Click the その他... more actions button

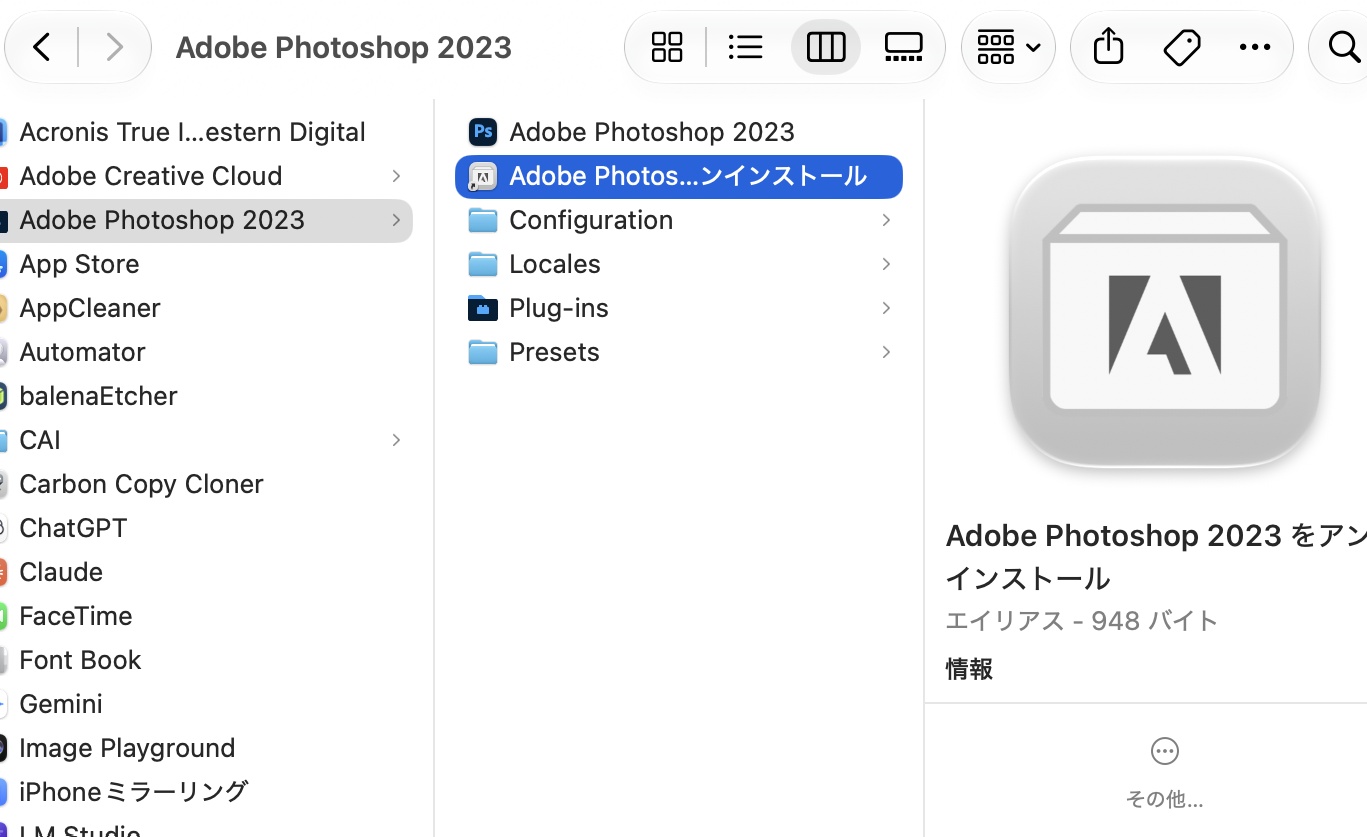1164,772
